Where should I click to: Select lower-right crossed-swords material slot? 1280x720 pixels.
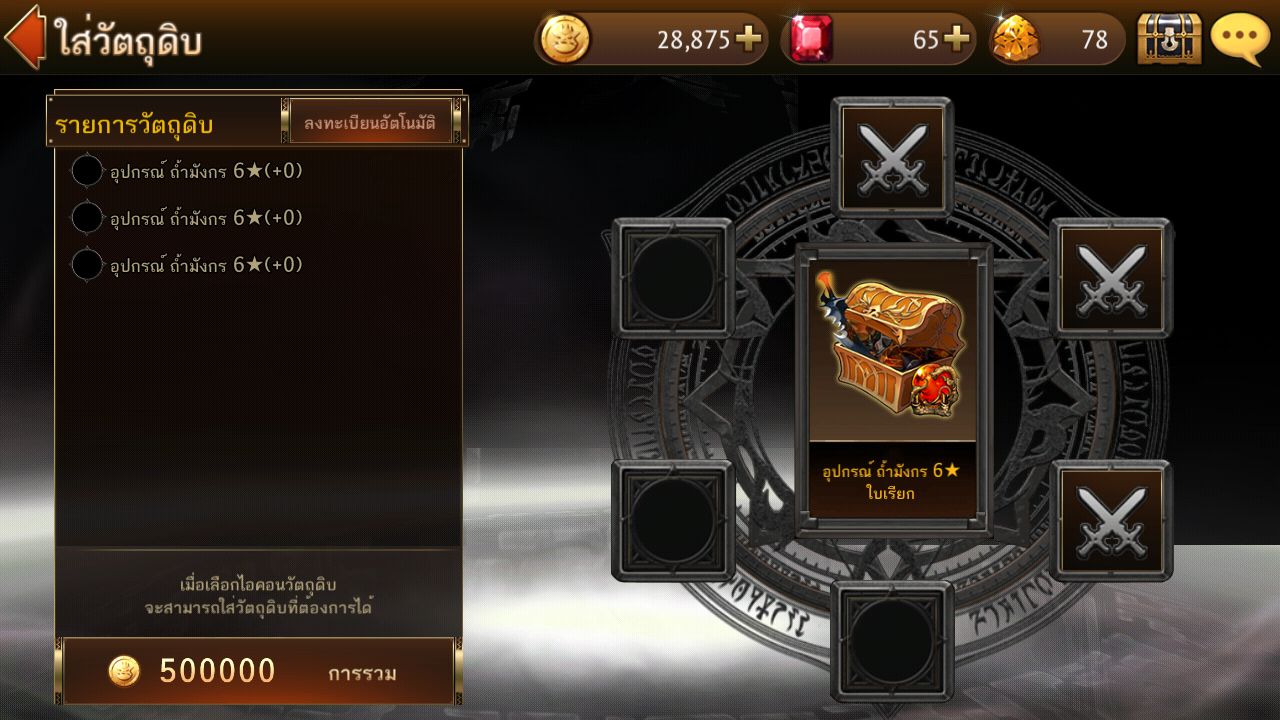click(x=1111, y=520)
